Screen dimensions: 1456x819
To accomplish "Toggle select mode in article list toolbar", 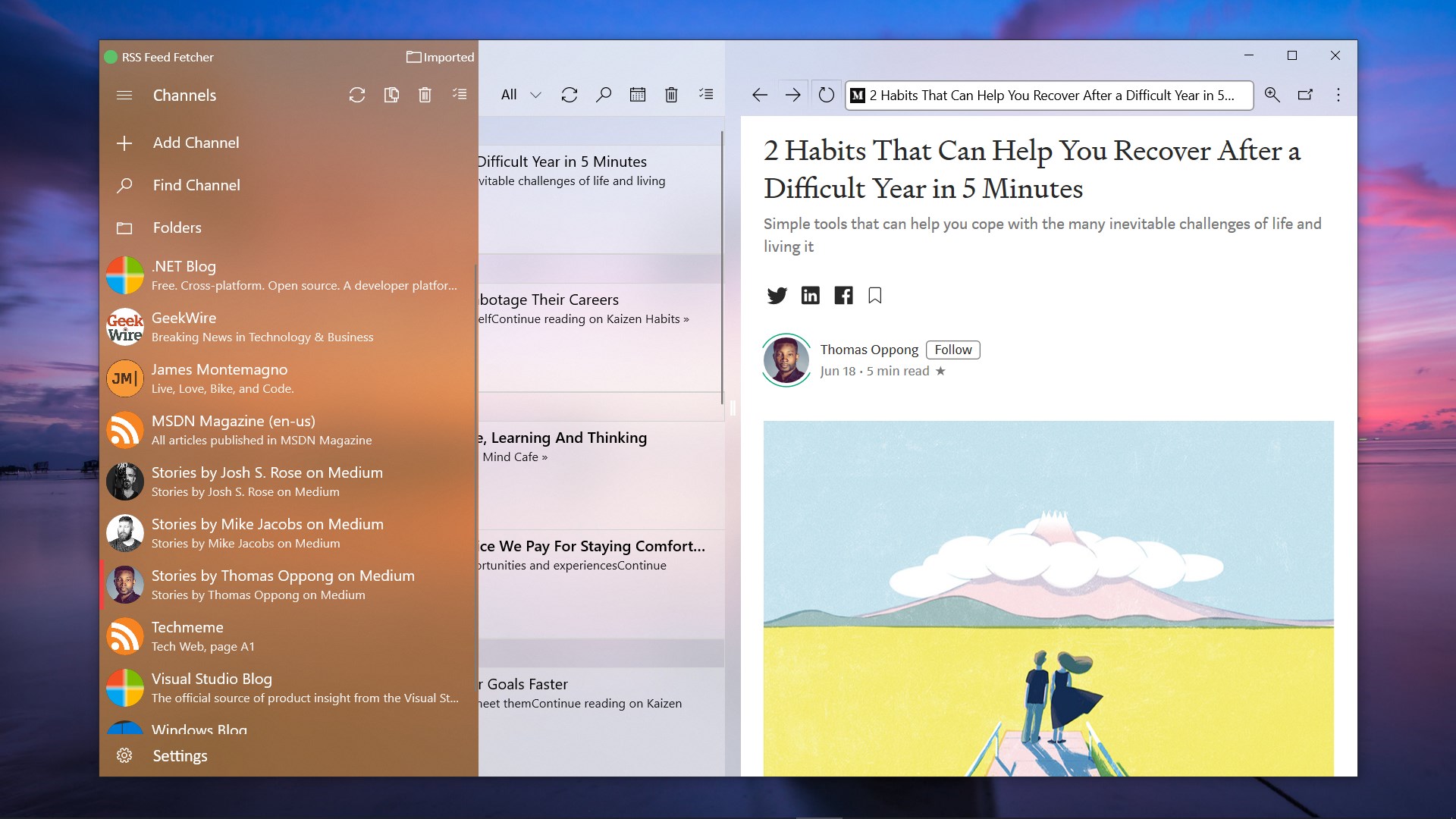I will (706, 95).
